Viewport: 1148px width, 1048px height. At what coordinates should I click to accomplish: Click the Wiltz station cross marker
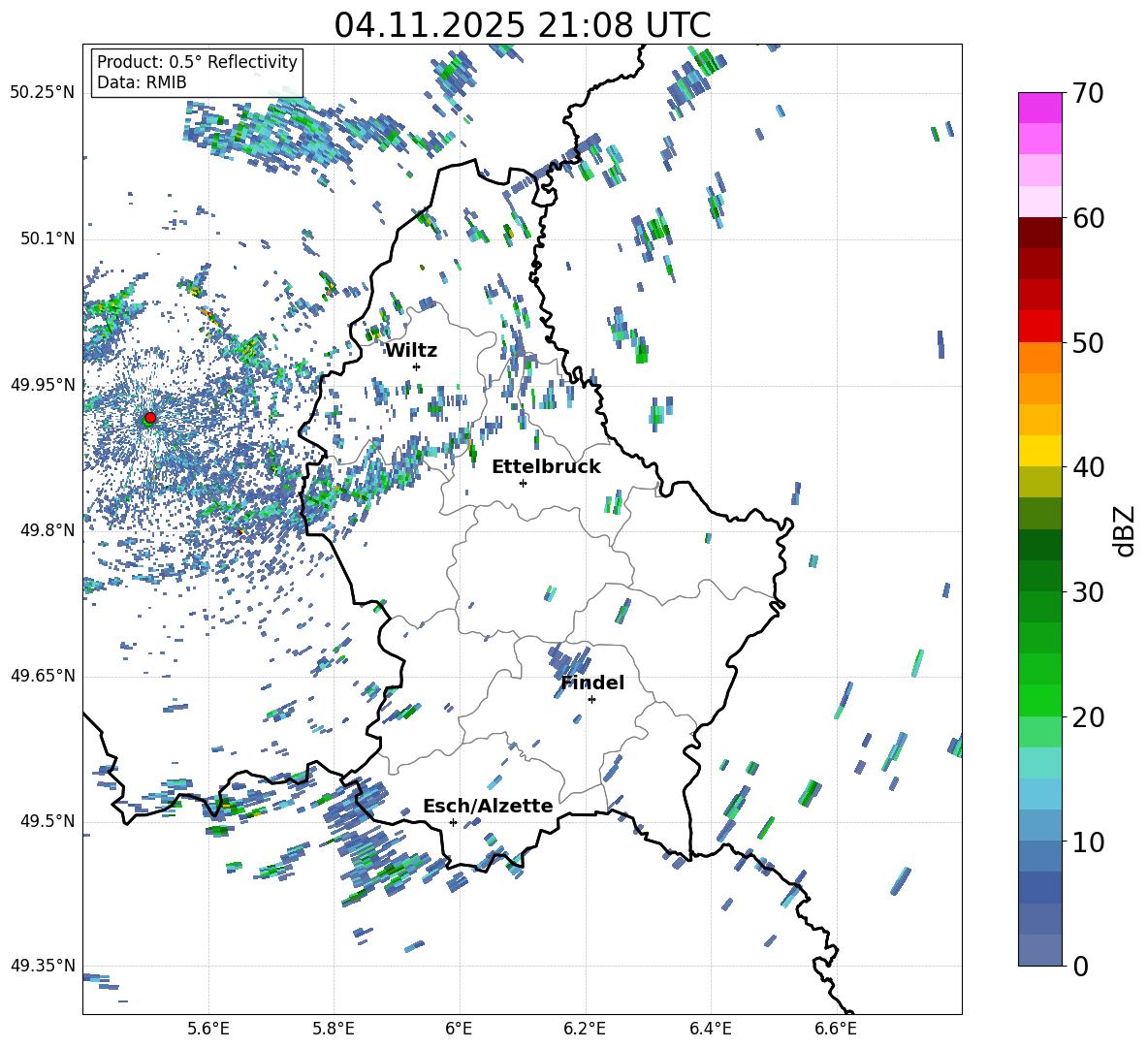[417, 366]
